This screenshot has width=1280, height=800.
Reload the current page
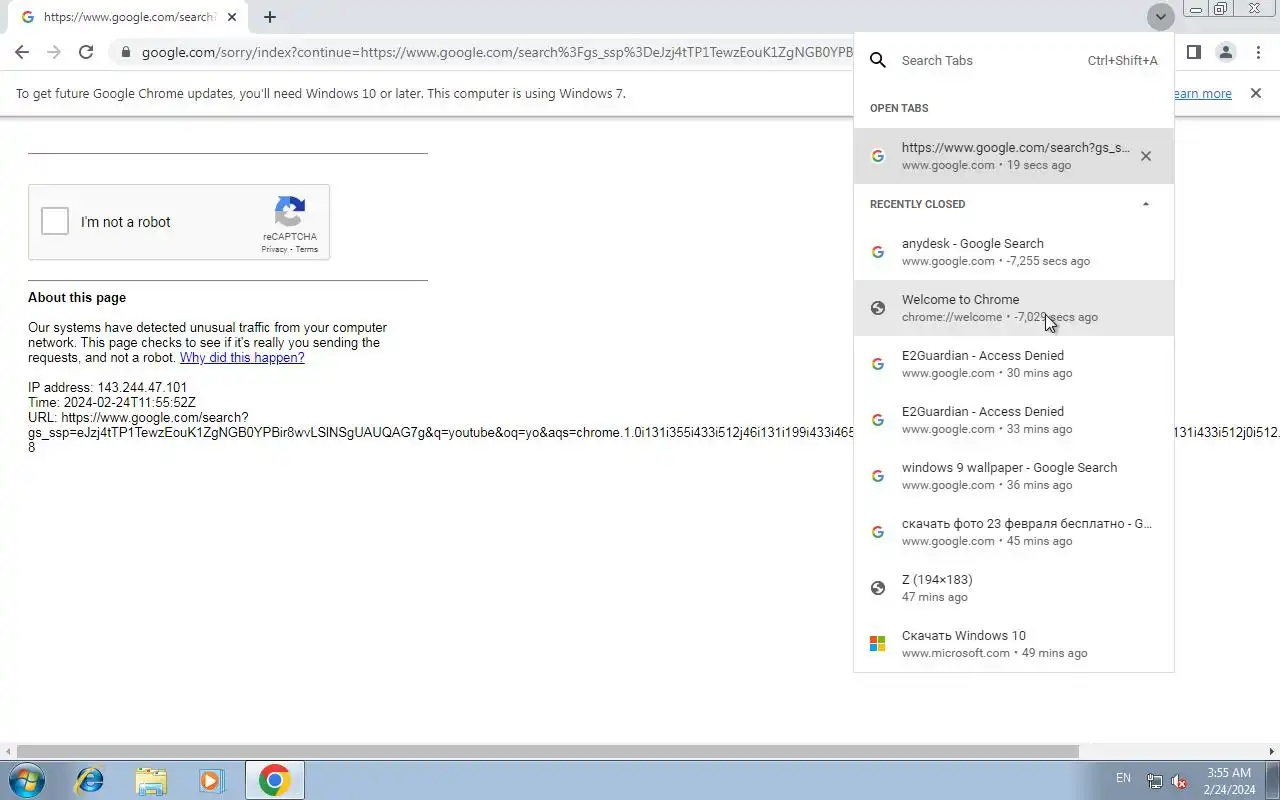pyautogui.click(x=86, y=52)
